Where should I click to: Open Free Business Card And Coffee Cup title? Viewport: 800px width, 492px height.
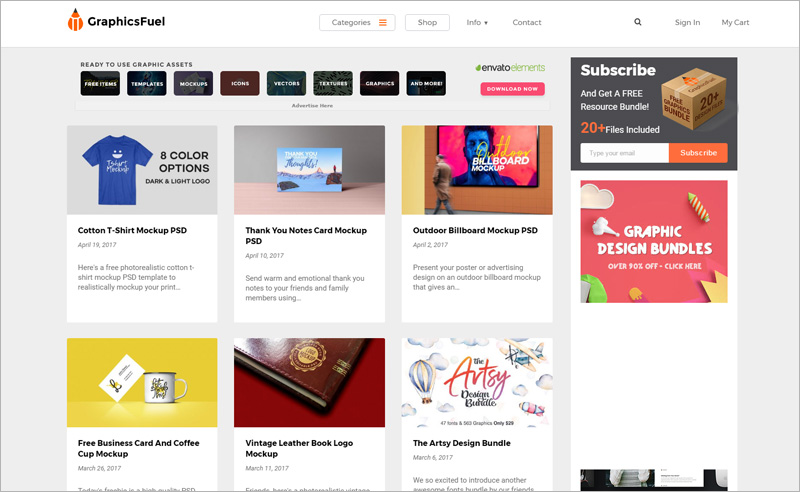click(x=138, y=448)
